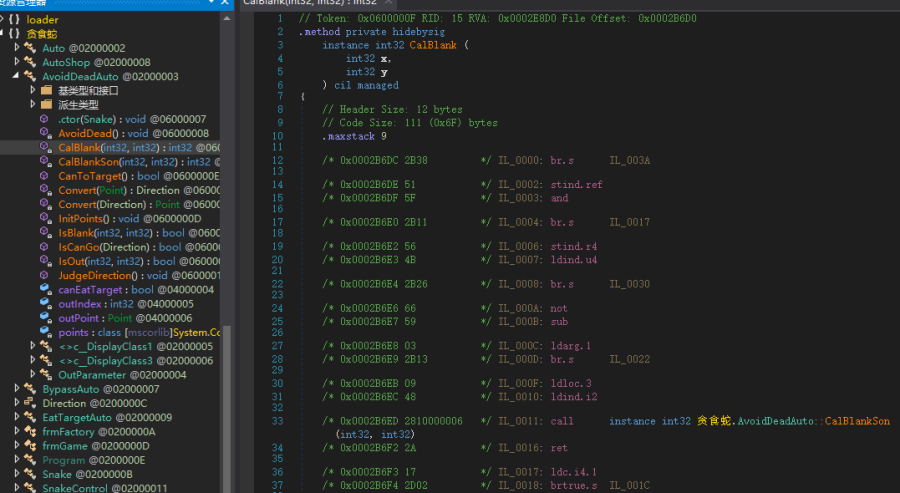Viewport: 900px width, 493px height.
Task: Click the tree panel scrollbar up arrow
Action: pos(227,18)
